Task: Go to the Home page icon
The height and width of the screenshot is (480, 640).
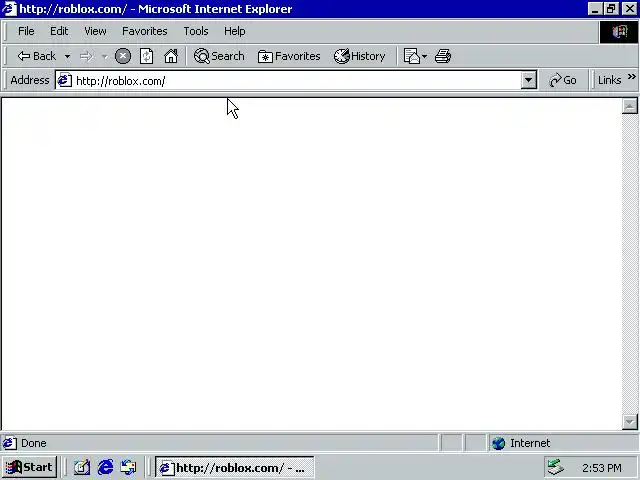Action: 171,56
